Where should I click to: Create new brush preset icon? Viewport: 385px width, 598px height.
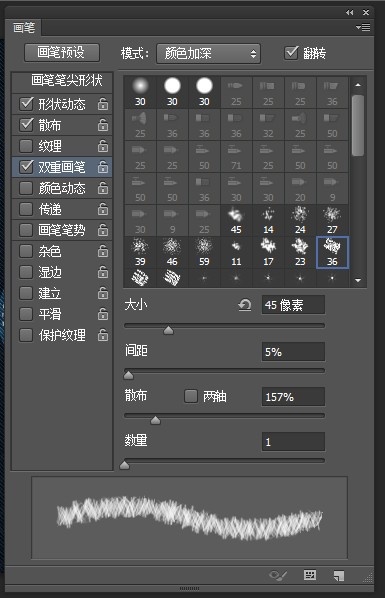(x=338, y=575)
